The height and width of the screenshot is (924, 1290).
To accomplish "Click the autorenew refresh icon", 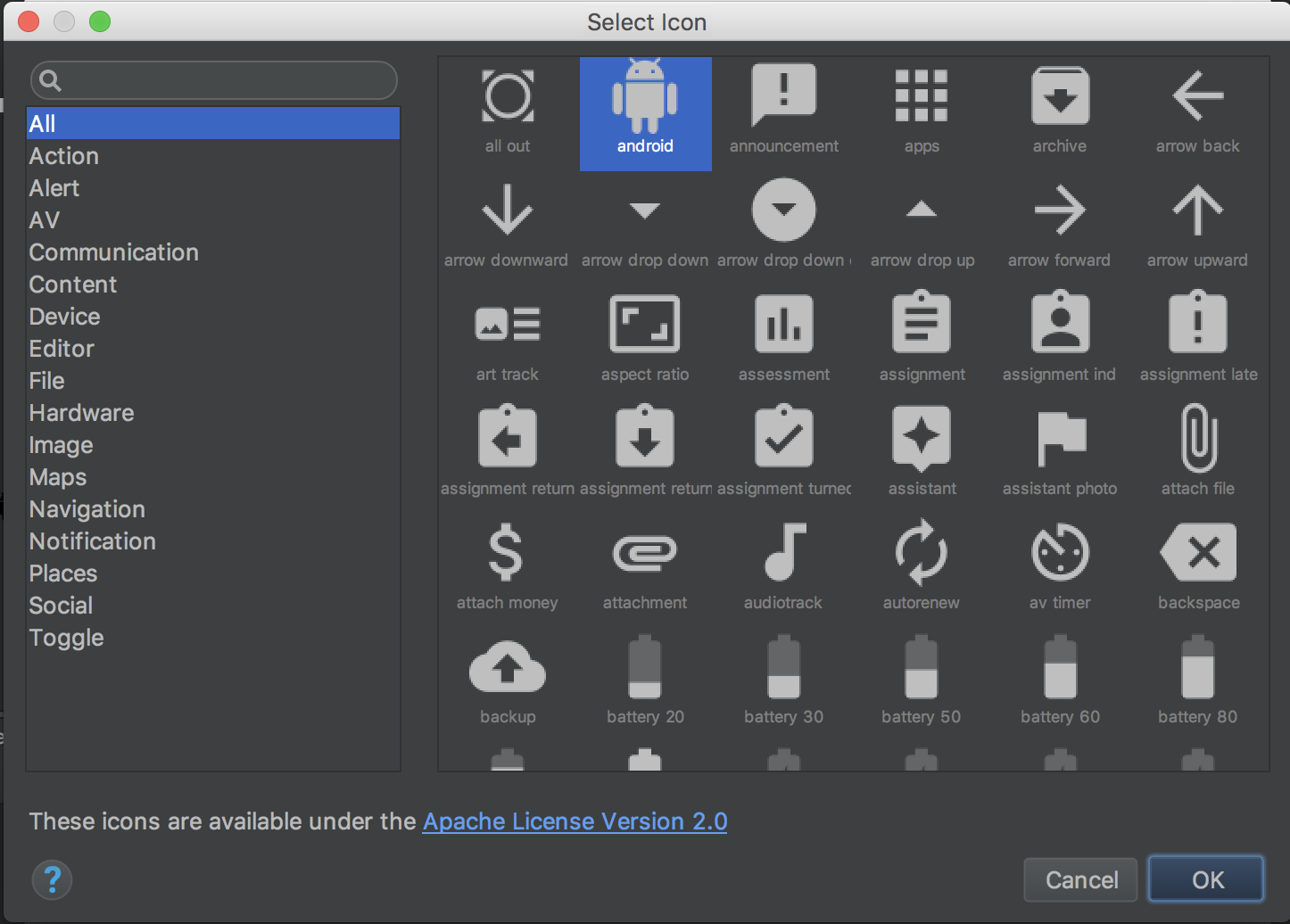I will [x=922, y=552].
